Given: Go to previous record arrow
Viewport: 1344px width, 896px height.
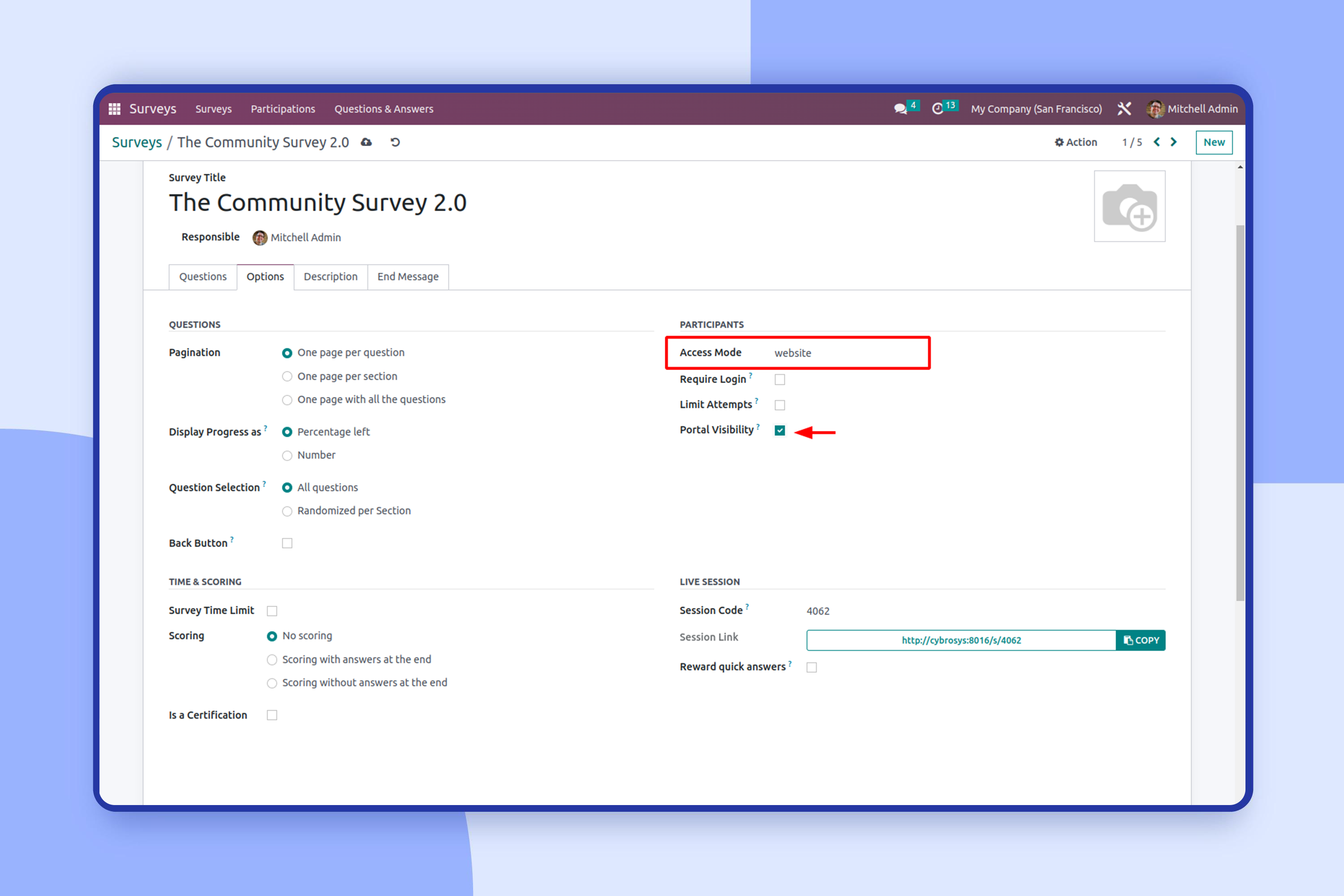Looking at the screenshot, I should click(1157, 142).
